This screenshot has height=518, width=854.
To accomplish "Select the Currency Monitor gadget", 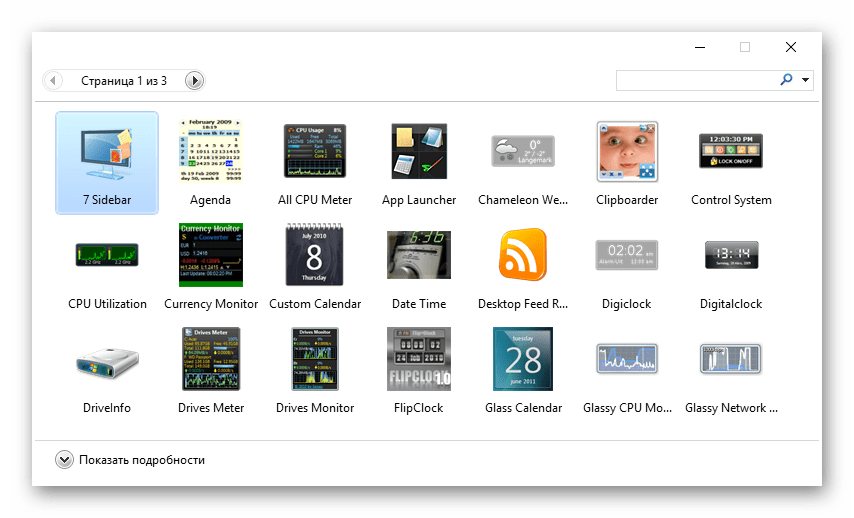I will click(x=210, y=256).
